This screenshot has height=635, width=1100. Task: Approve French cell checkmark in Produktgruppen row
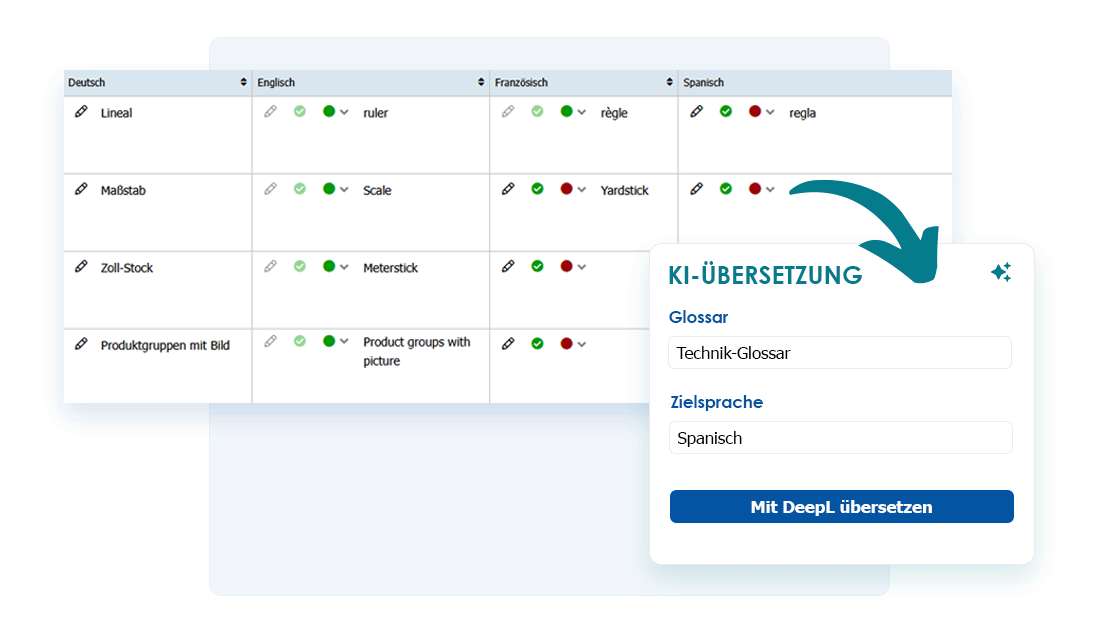537,343
